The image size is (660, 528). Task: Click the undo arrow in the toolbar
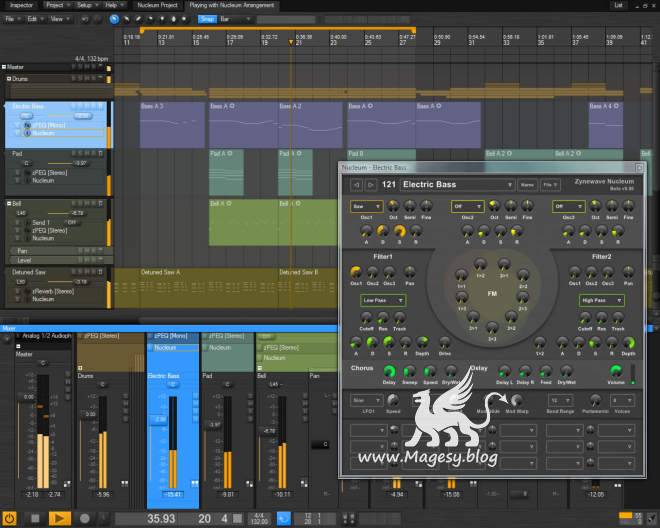85,19
